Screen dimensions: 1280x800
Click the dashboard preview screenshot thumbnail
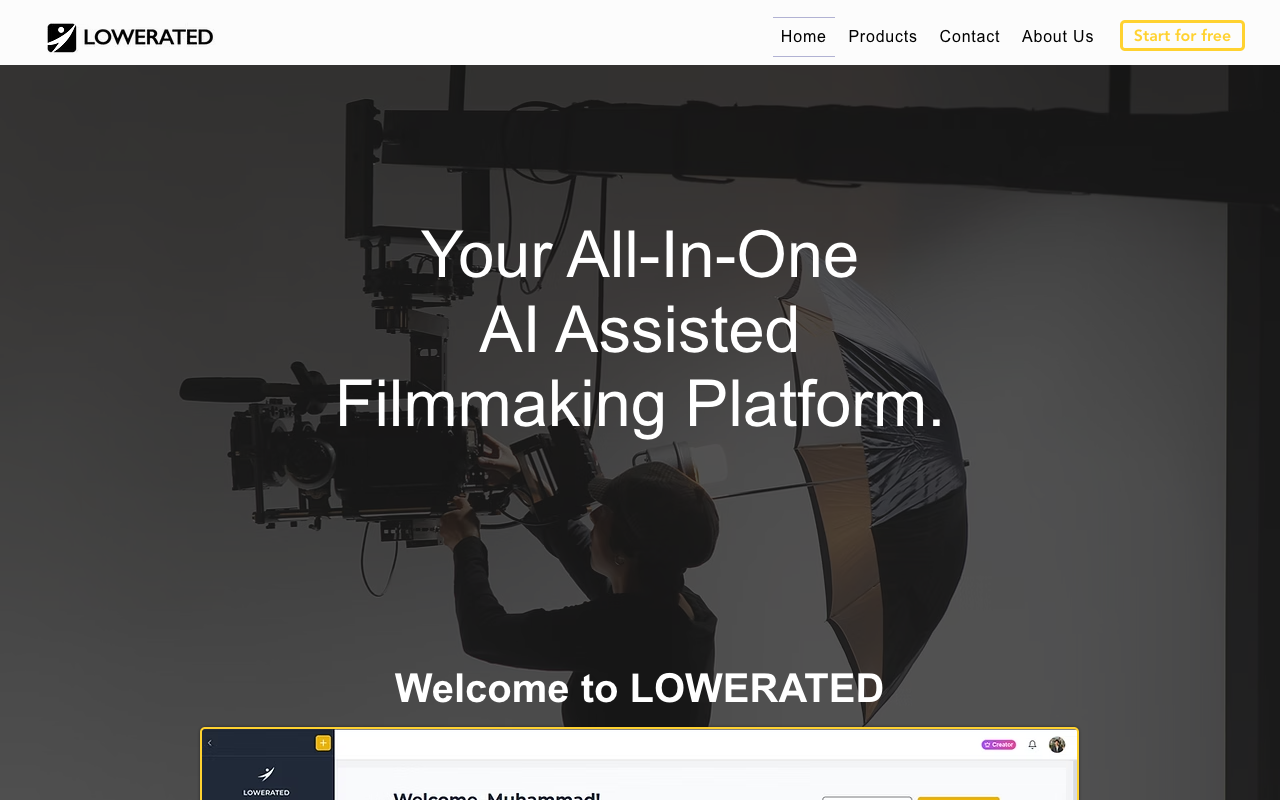pyautogui.click(x=640, y=764)
